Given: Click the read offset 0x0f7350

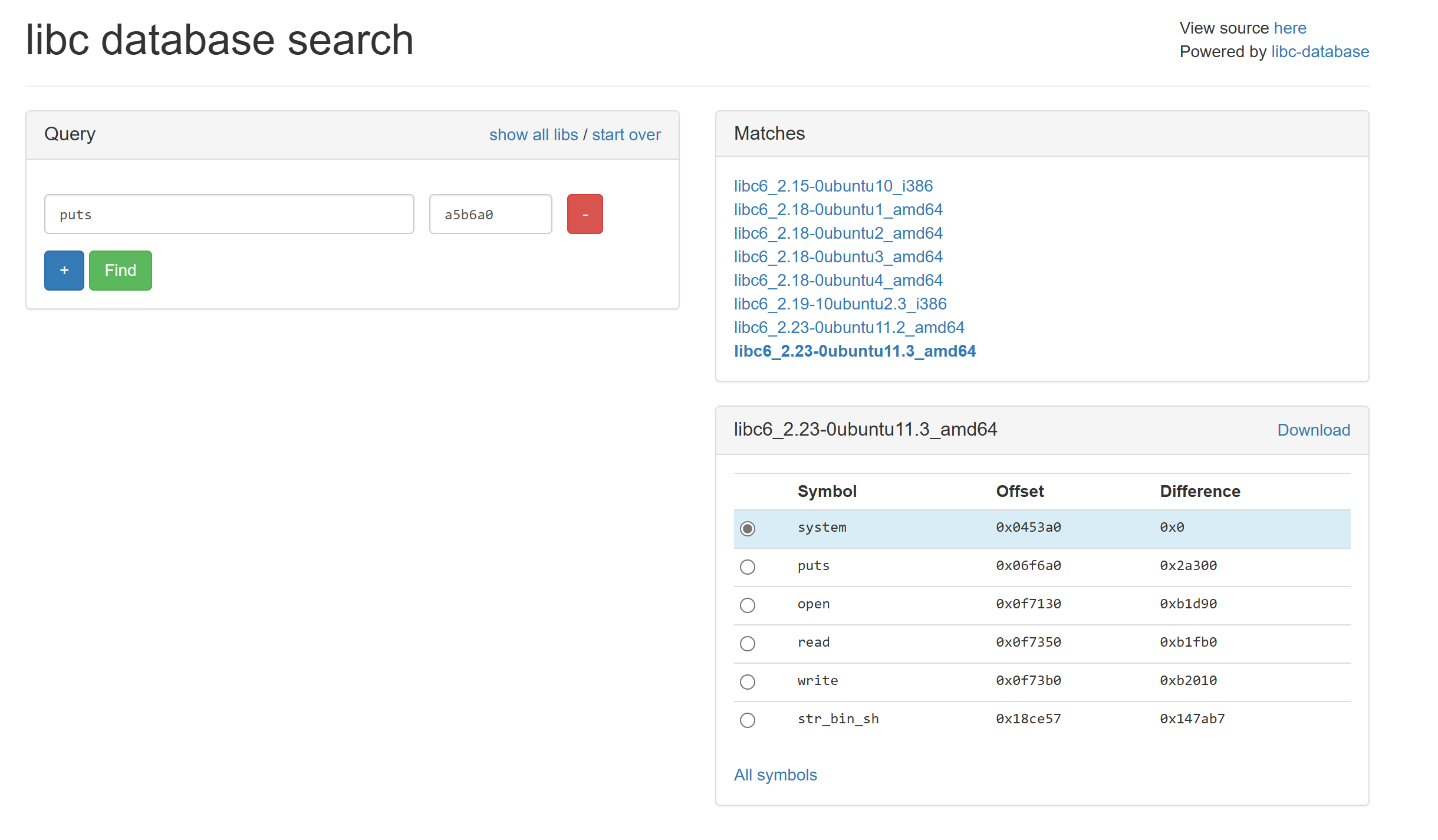Looking at the screenshot, I should 1028,642.
